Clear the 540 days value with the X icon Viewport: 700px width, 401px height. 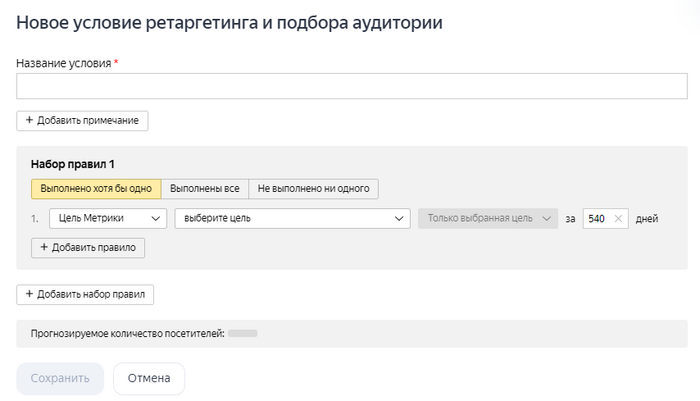pyautogui.click(x=618, y=219)
